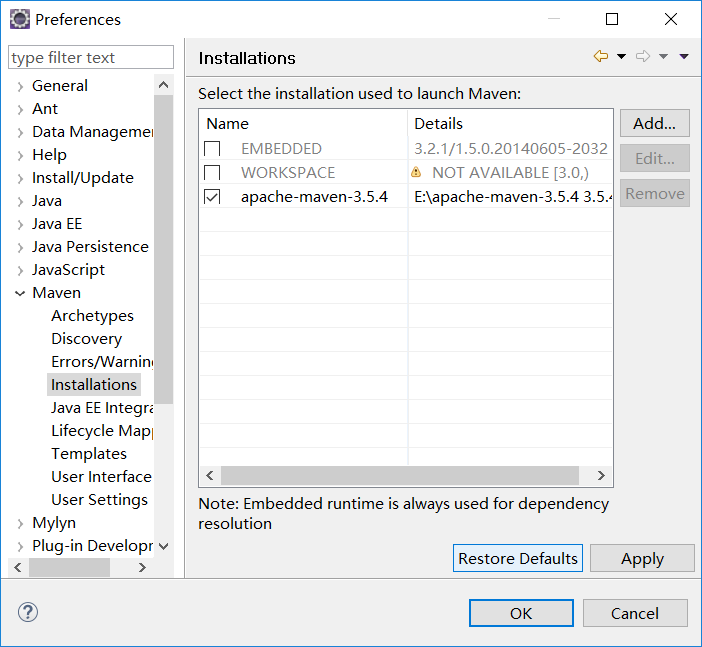Click the Details column header
The width and height of the screenshot is (702, 647).
click(510, 124)
